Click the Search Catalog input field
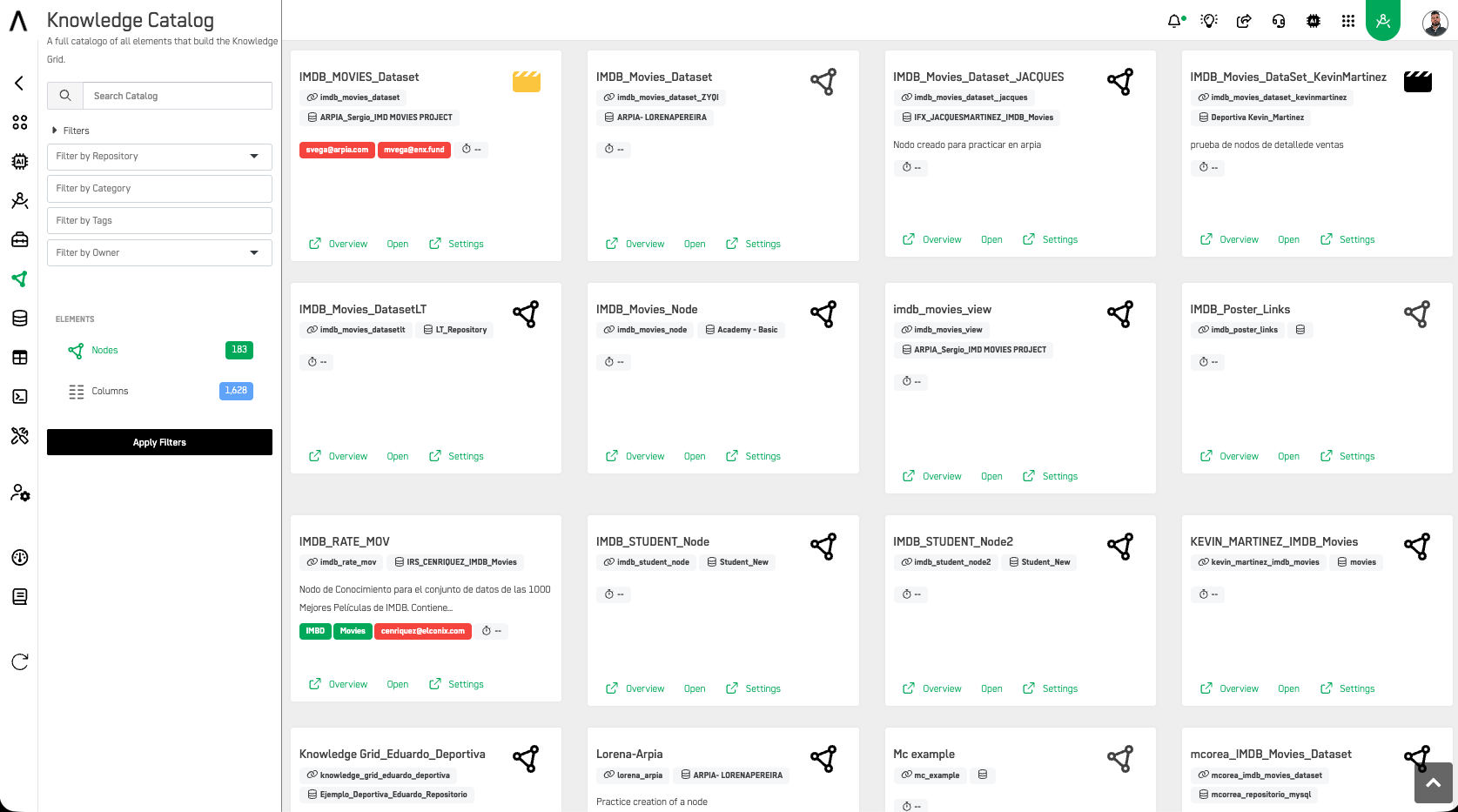 (x=178, y=96)
